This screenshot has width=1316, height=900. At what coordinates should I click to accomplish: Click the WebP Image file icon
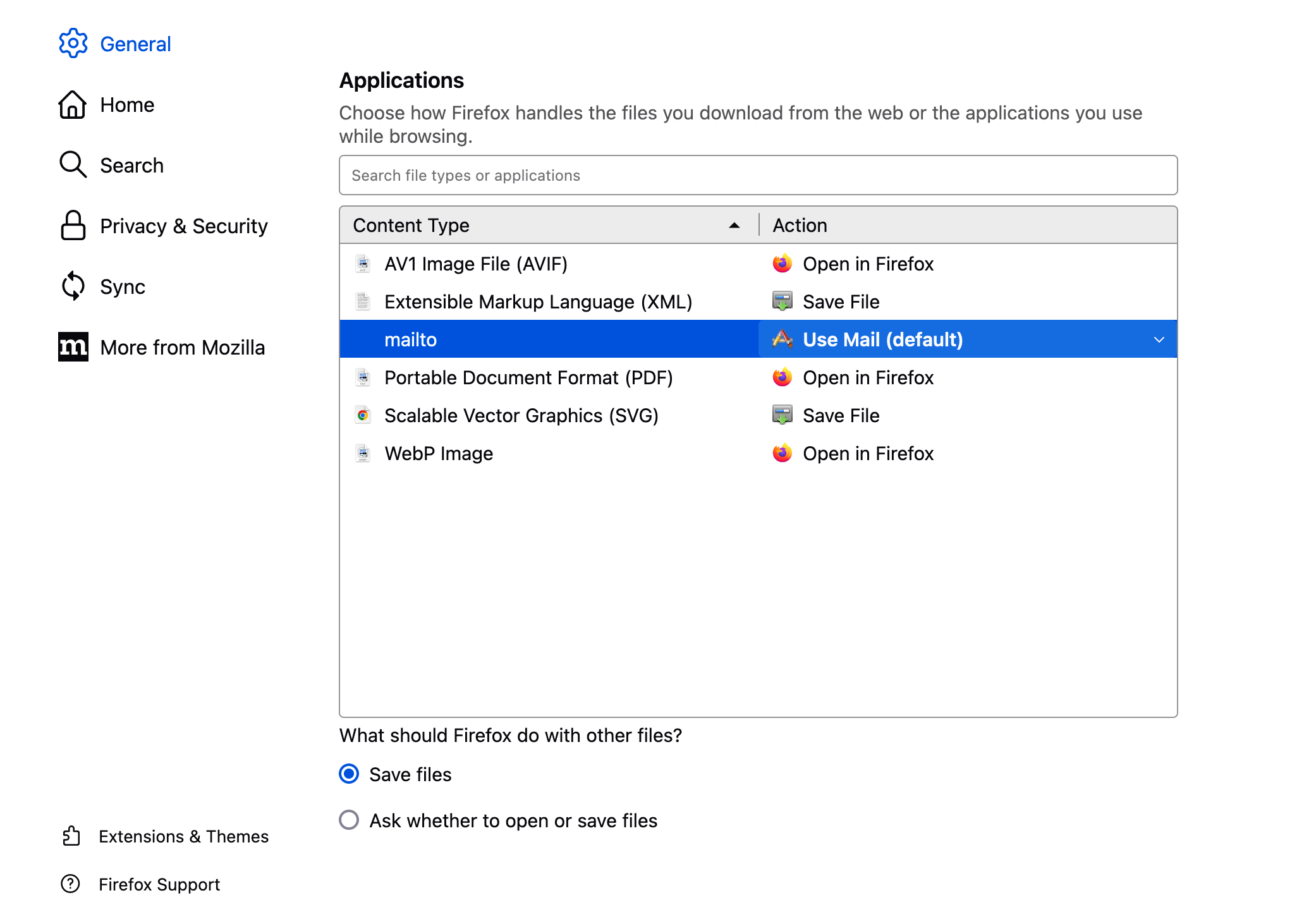tap(363, 453)
